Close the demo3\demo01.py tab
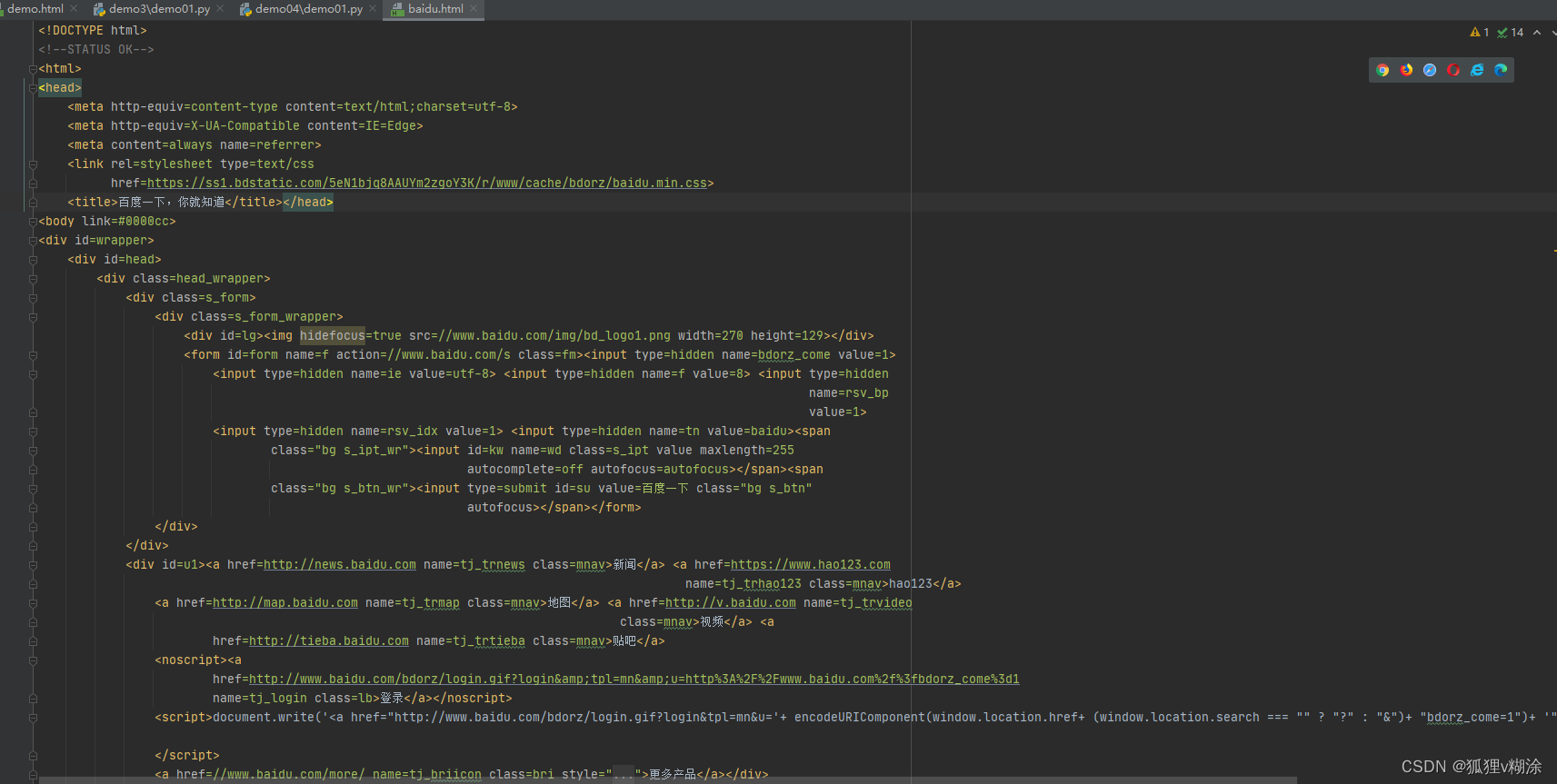 point(220,8)
